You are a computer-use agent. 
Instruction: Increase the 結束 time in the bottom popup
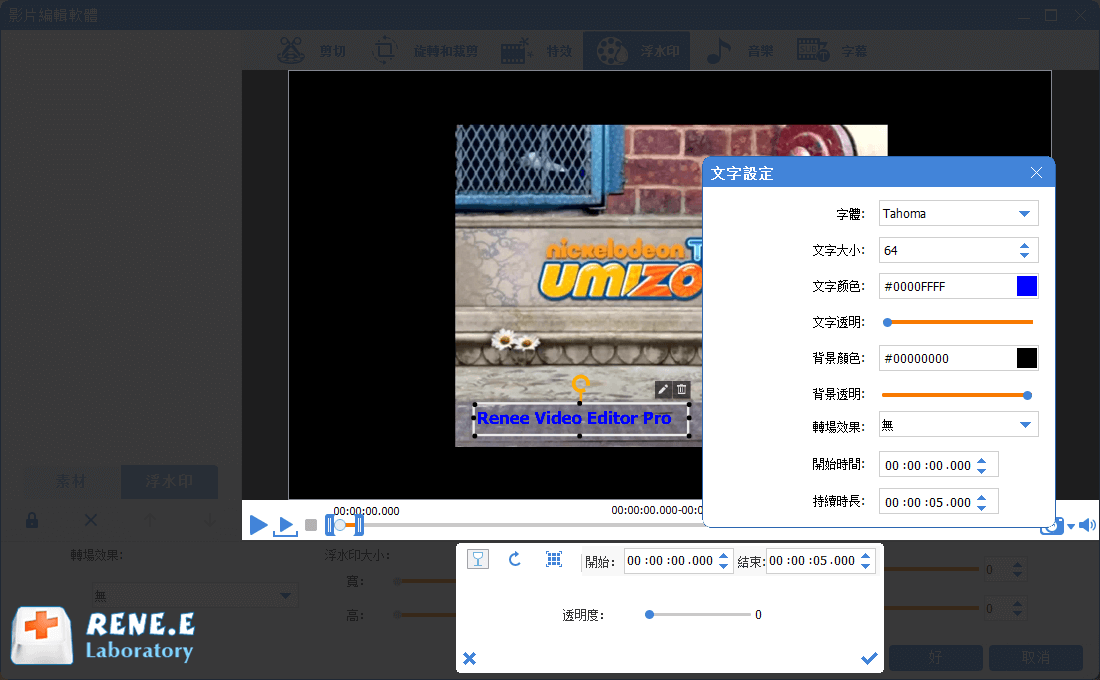coord(866,556)
